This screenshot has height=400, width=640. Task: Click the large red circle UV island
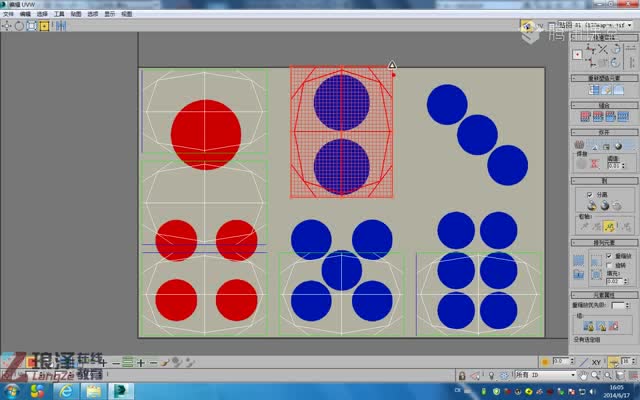coord(206,134)
